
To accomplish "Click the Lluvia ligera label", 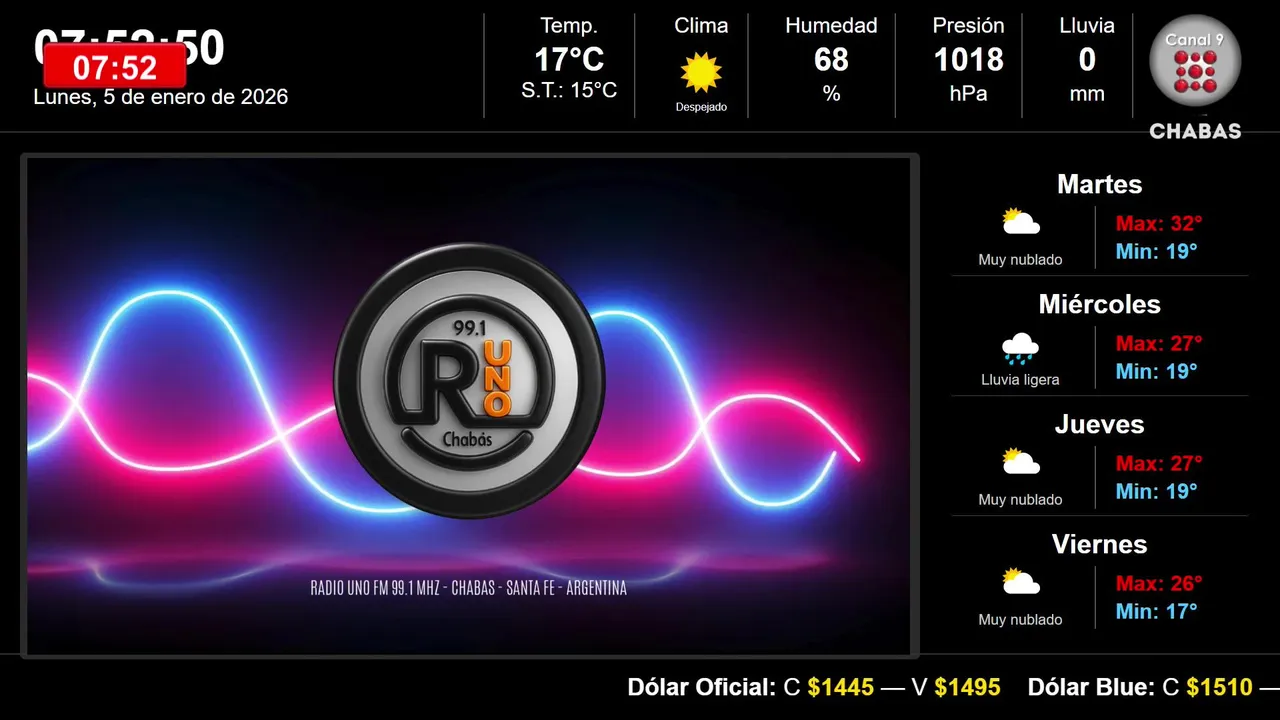I will coord(1020,380).
